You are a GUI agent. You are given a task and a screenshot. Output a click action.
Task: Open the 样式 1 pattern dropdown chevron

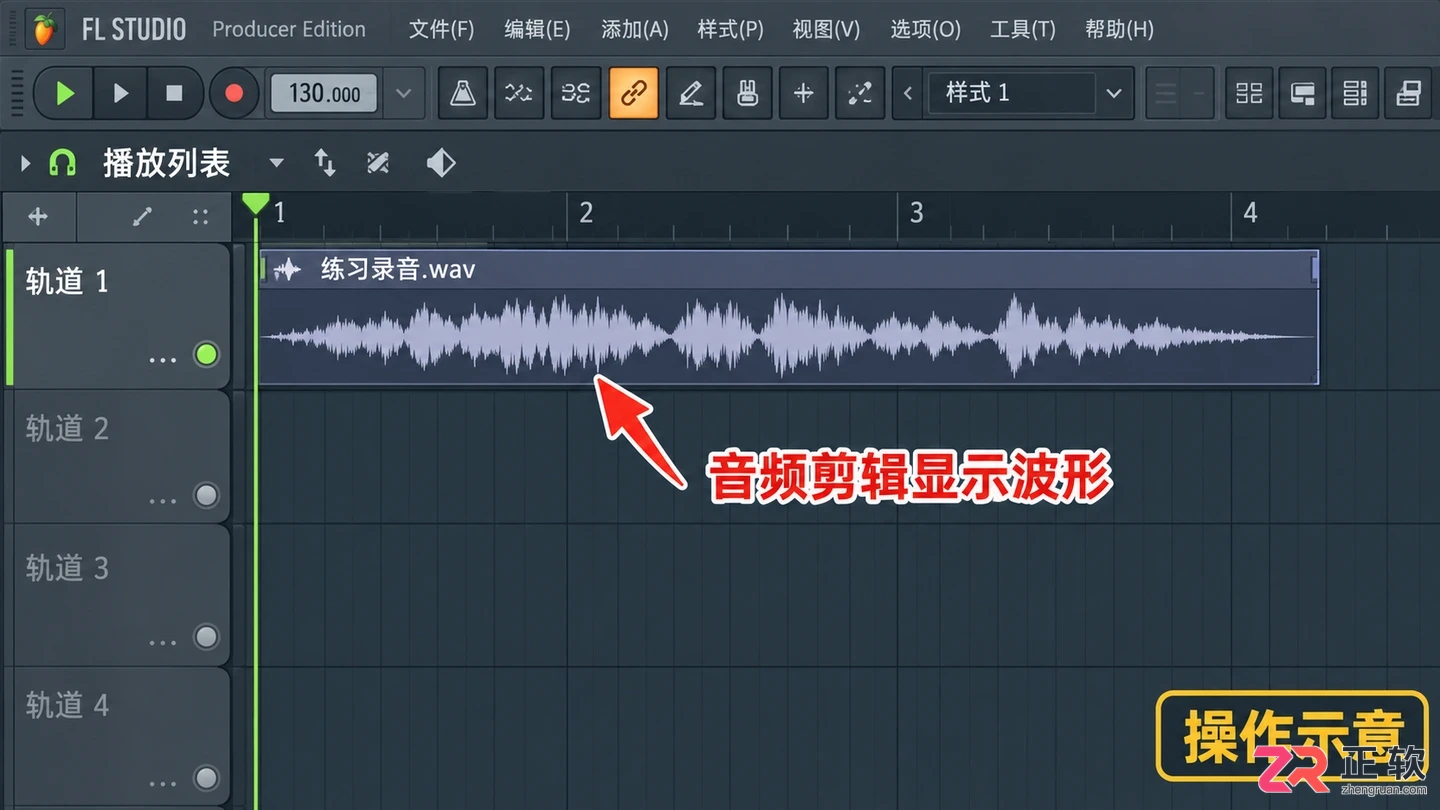pyautogui.click(x=1114, y=93)
